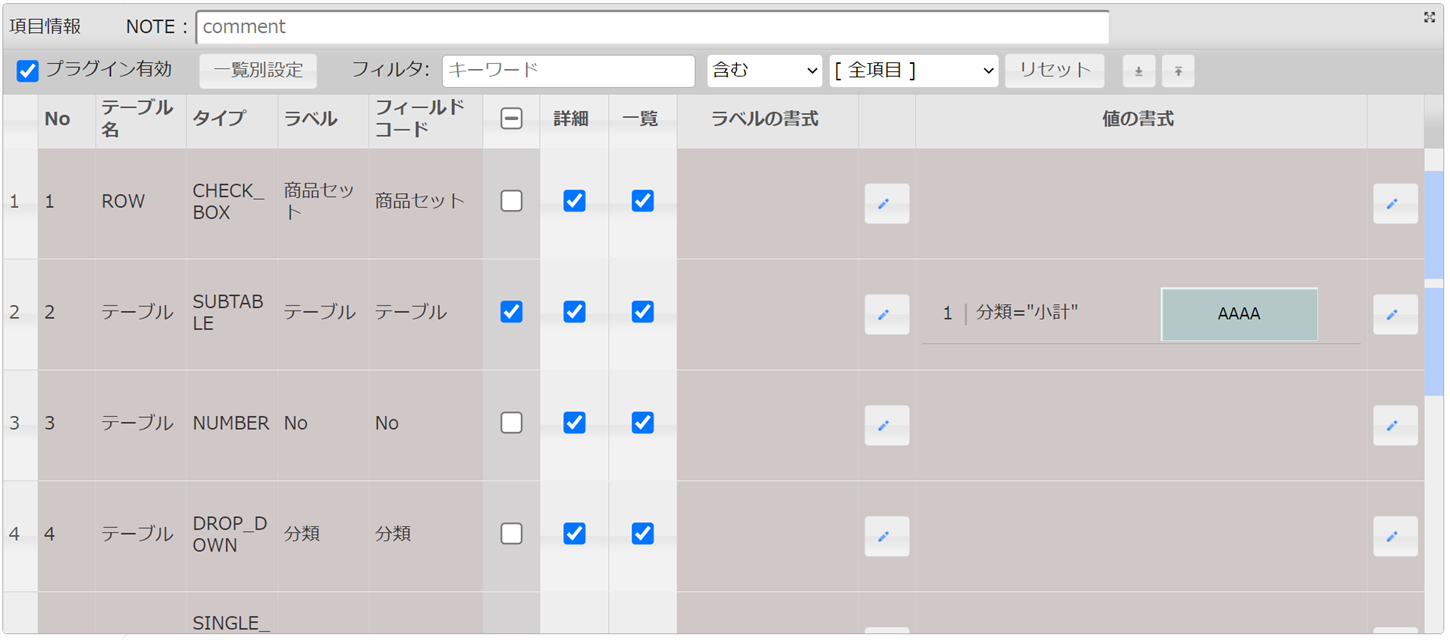Screen dimensions: 1450x640
Task: Toggle the header select-all checkbox
Action: tap(511, 119)
